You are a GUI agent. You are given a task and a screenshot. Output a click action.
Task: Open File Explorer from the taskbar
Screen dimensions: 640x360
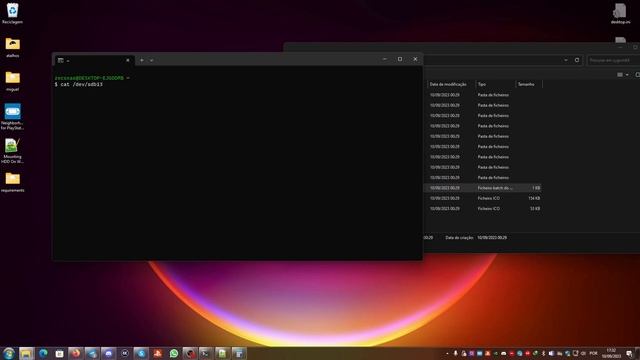[27, 353]
